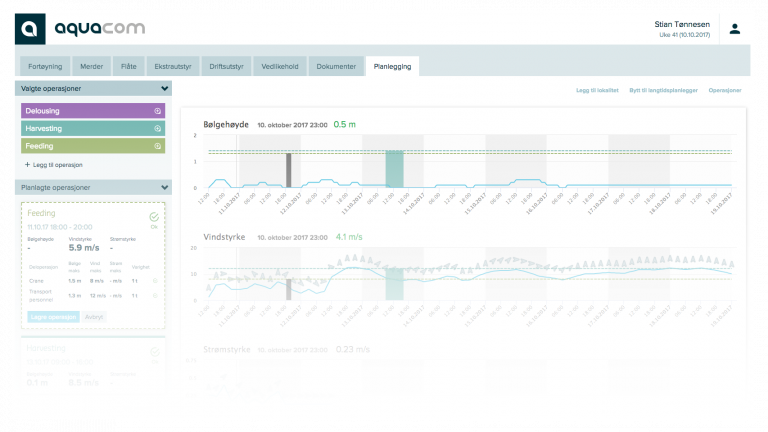This screenshot has height=432, width=768.
Task: Click the Strømstyrke chart title
Action: pos(227,350)
